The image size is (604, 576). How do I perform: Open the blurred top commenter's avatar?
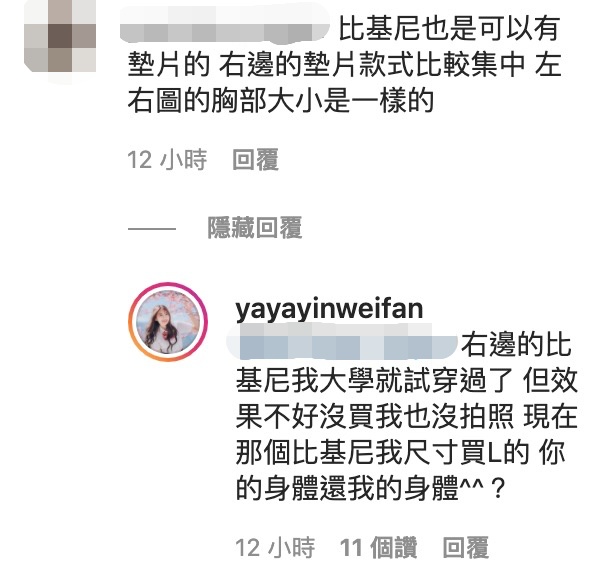pos(60,36)
